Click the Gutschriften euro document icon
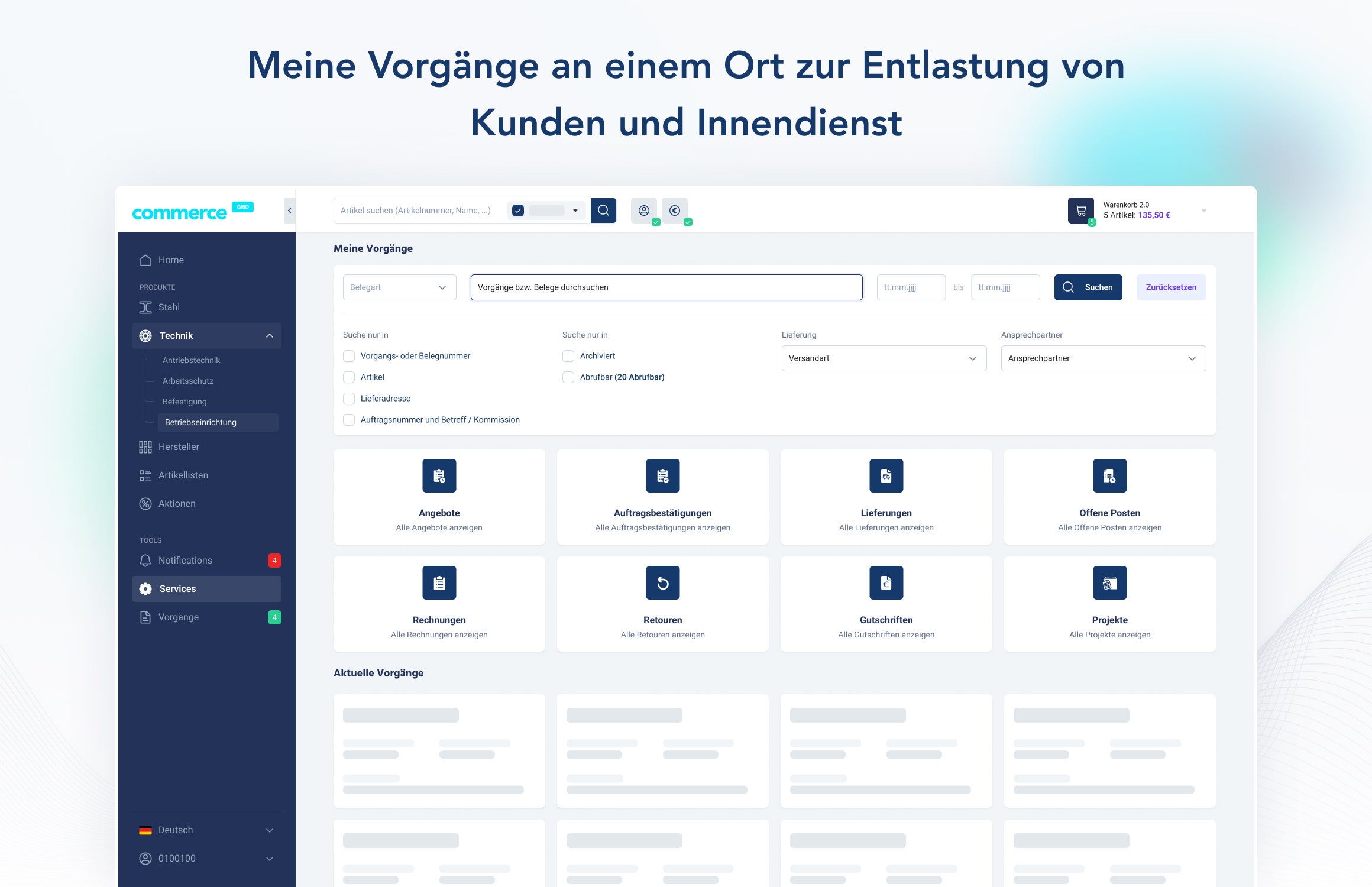Image resolution: width=1372 pixels, height=887 pixels. (x=886, y=583)
